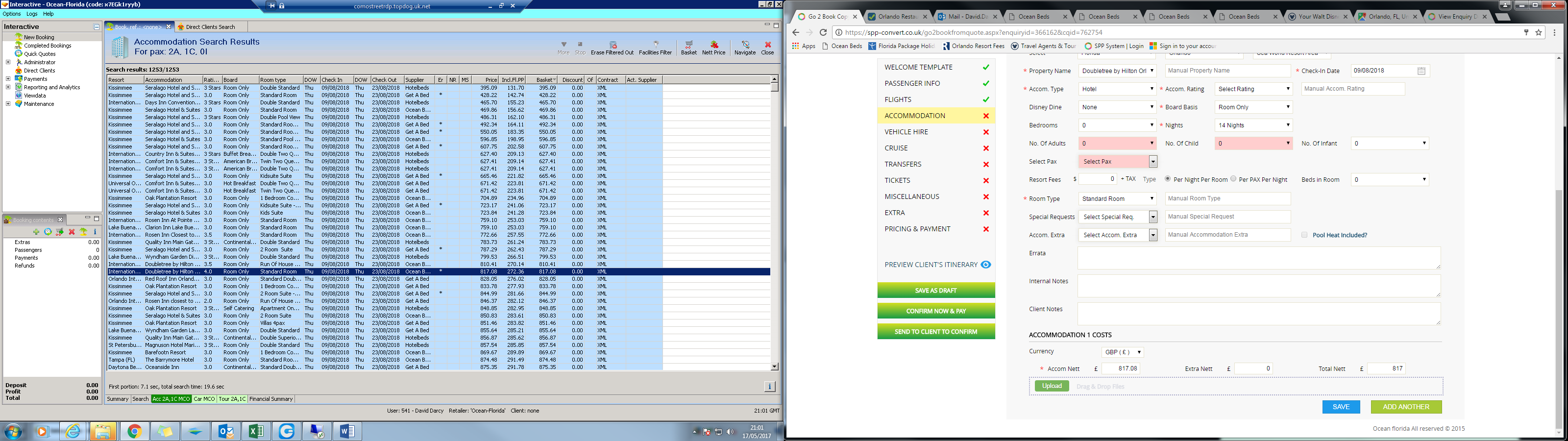The image size is (1568, 441).
Task: Open the Property Name dropdown
Action: [1117, 71]
